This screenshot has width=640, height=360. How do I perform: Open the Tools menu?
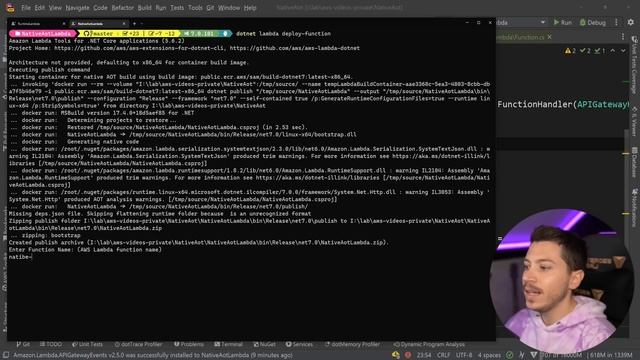click(x=195, y=8)
